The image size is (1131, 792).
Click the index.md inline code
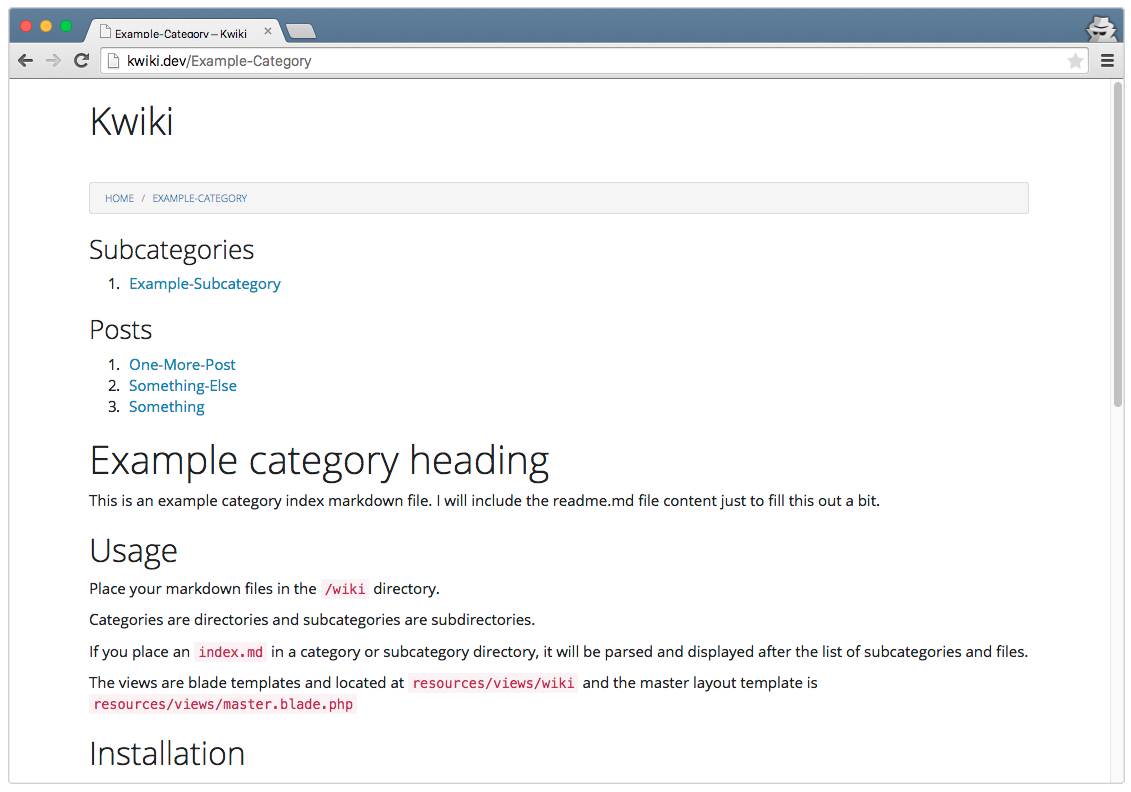231,652
